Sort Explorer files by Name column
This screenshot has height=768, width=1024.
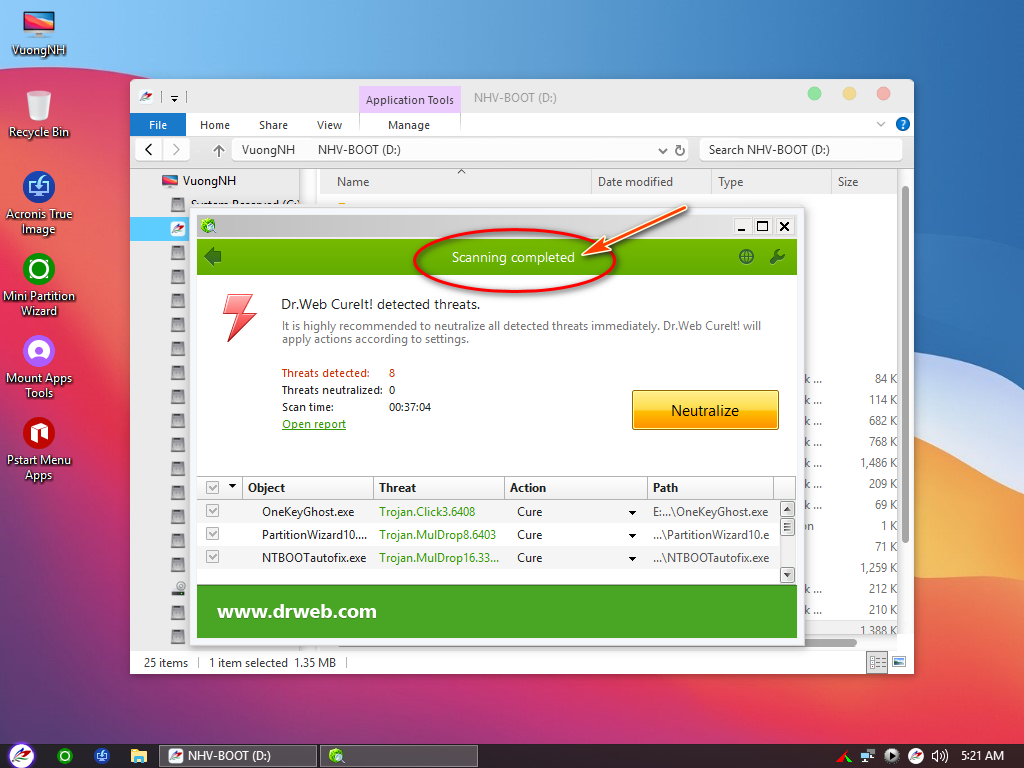point(455,182)
